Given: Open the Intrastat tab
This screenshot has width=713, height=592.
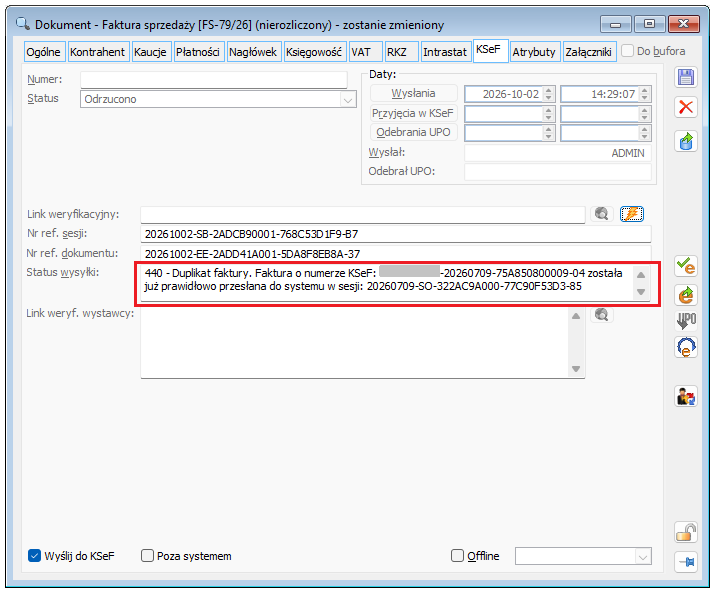Looking at the screenshot, I should 445,52.
